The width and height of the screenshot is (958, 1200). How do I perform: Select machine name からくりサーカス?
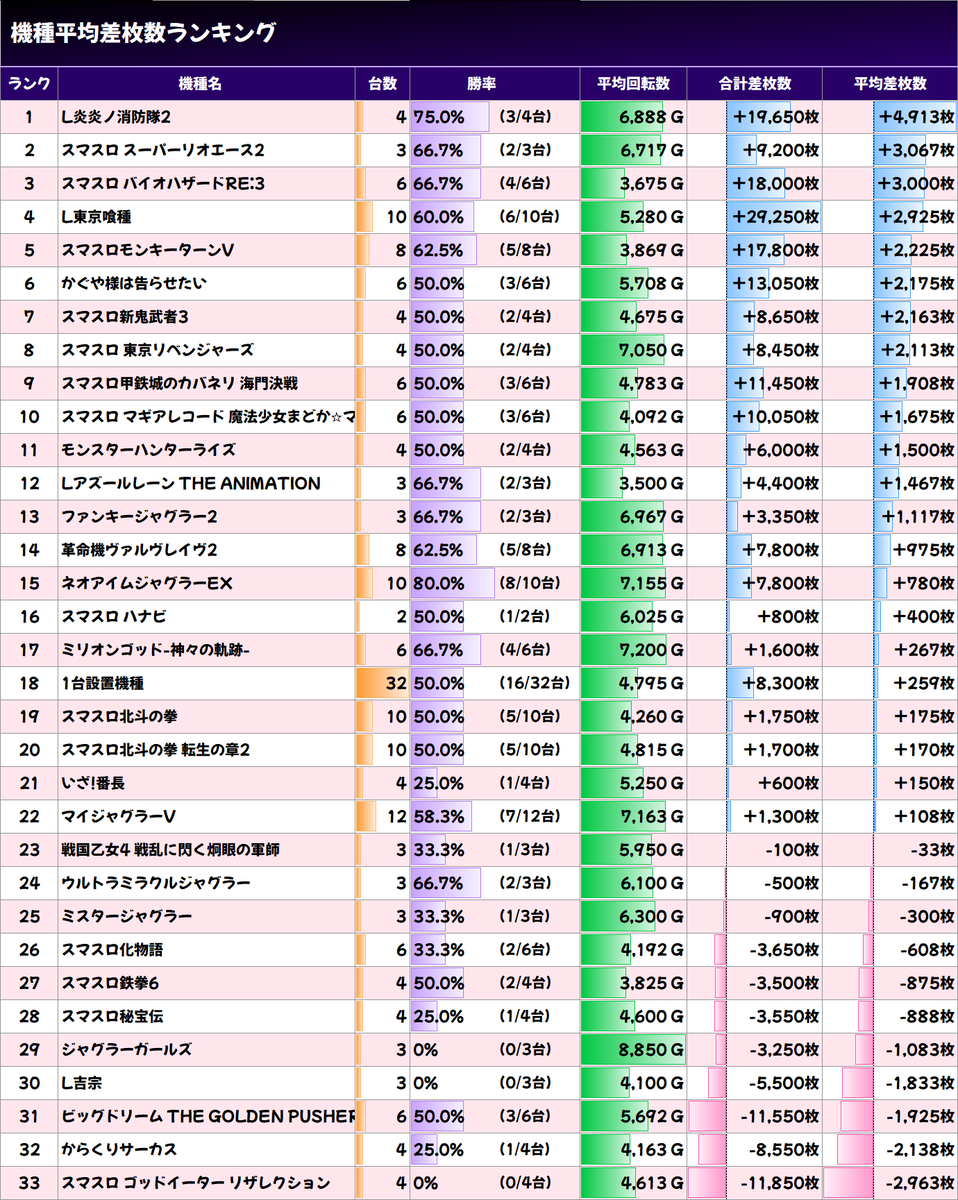(119, 1150)
